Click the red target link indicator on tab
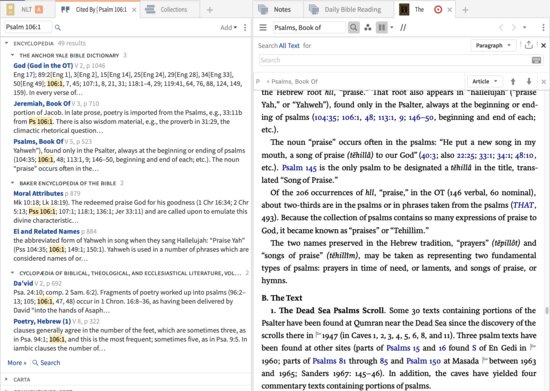 click(x=438, y=10)
